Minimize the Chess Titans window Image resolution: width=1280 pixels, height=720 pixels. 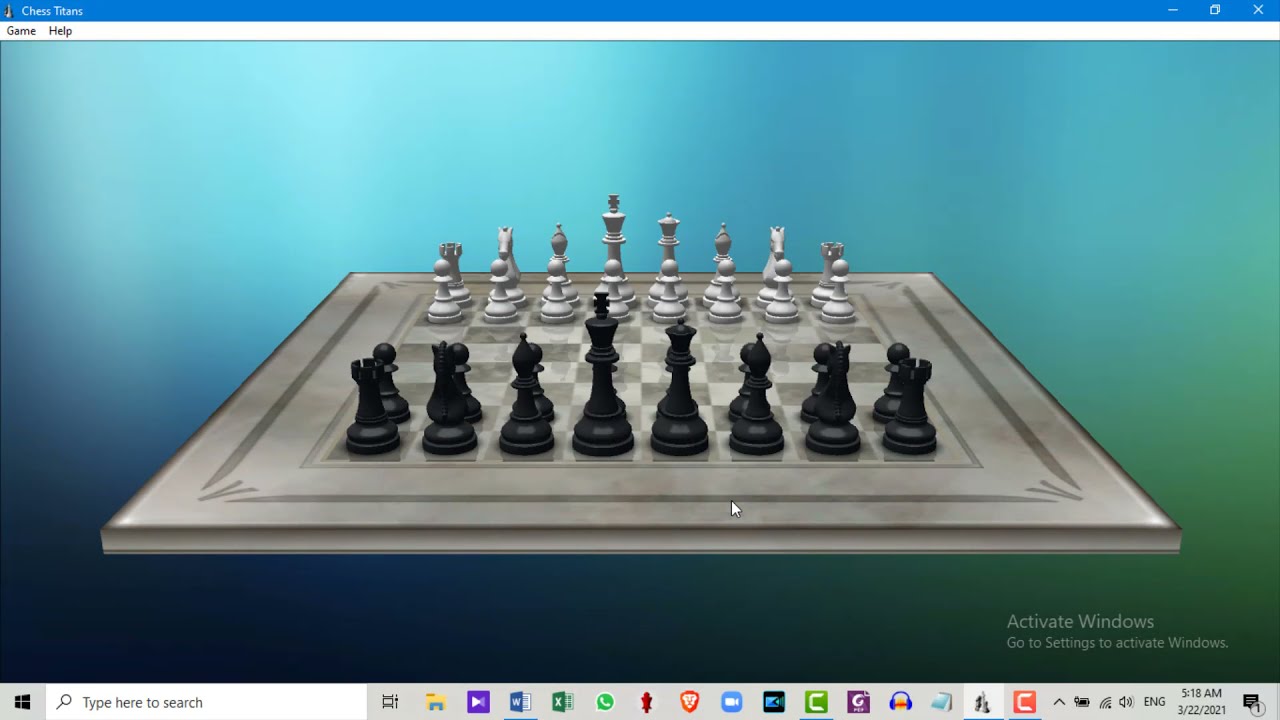pos(1172,10)
